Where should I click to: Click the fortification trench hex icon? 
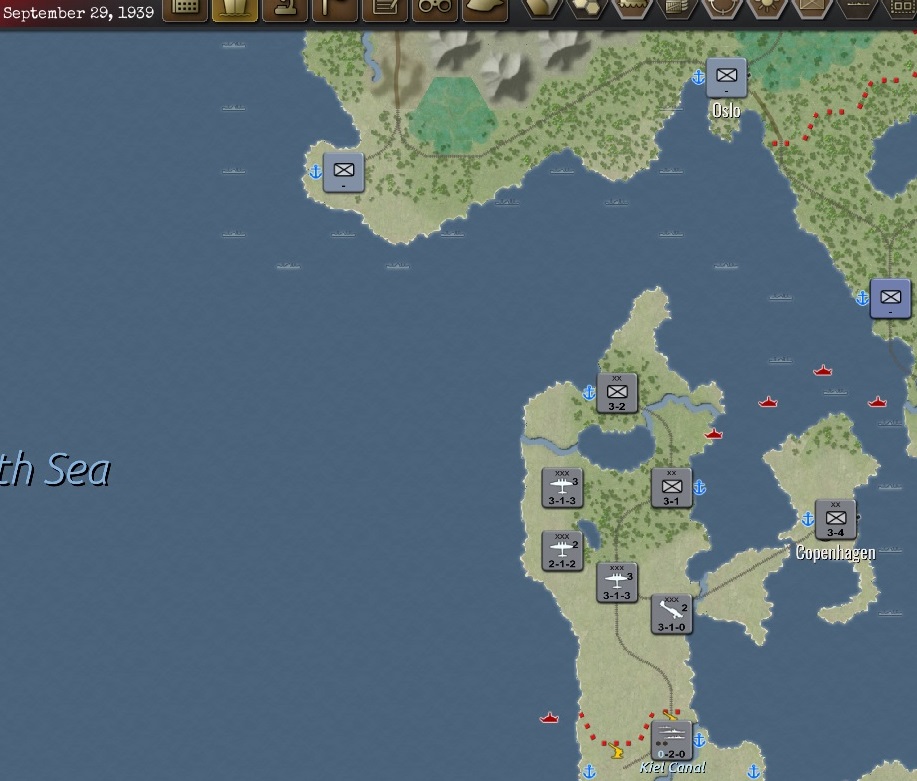pyautogui.click(x=635, y=12)
